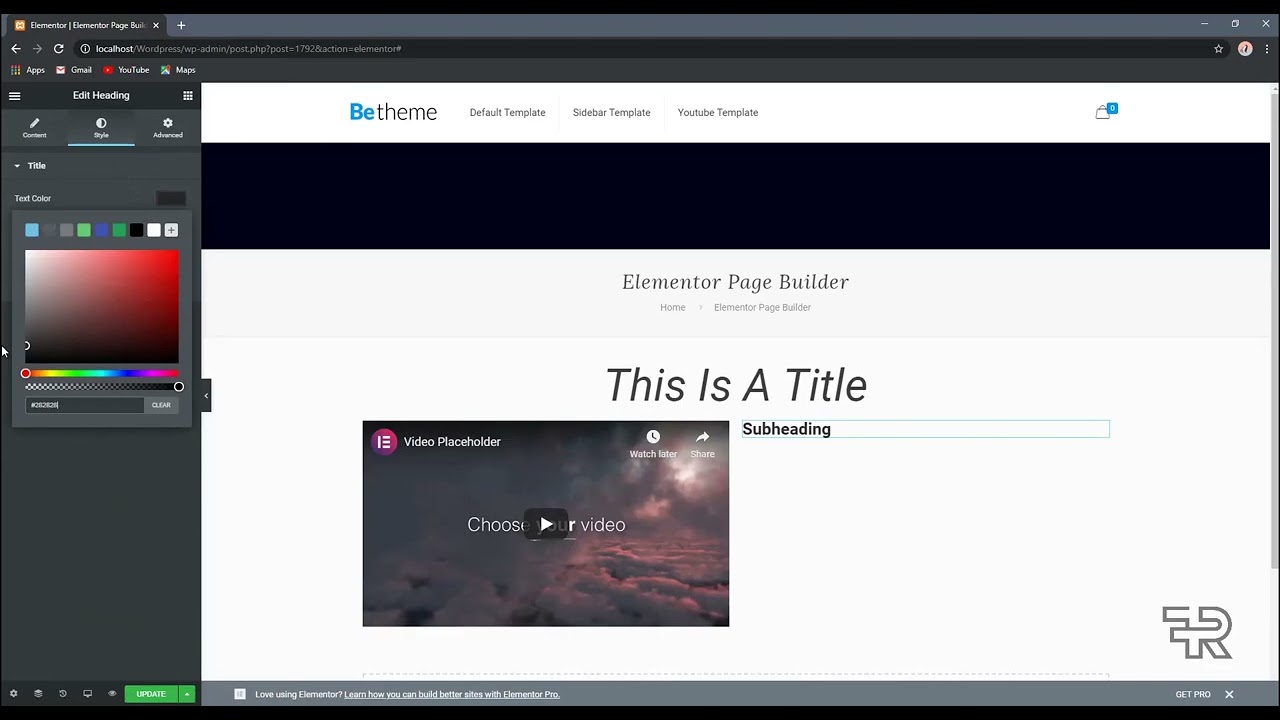Open the widgets grid panel icon

coord(187,96)
